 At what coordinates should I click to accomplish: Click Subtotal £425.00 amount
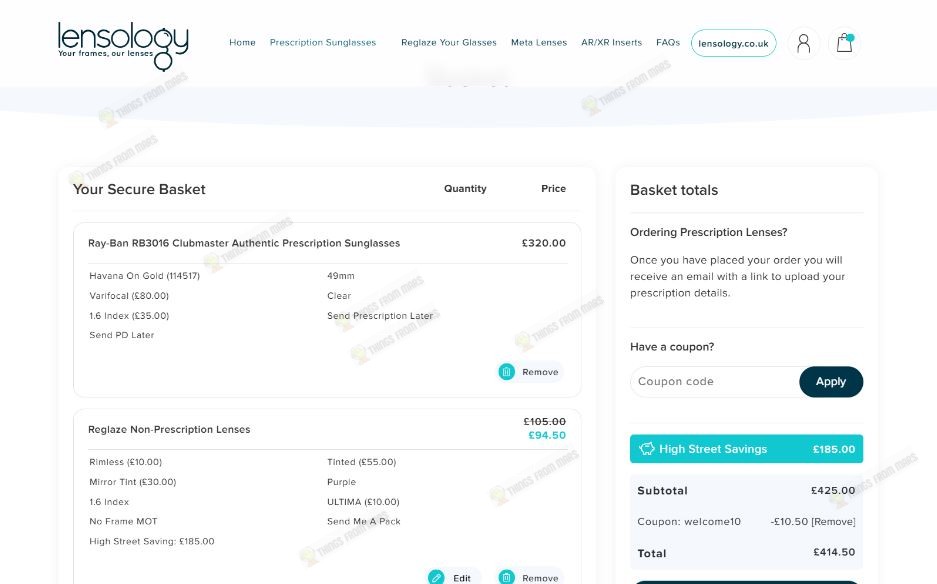point(833,490)
